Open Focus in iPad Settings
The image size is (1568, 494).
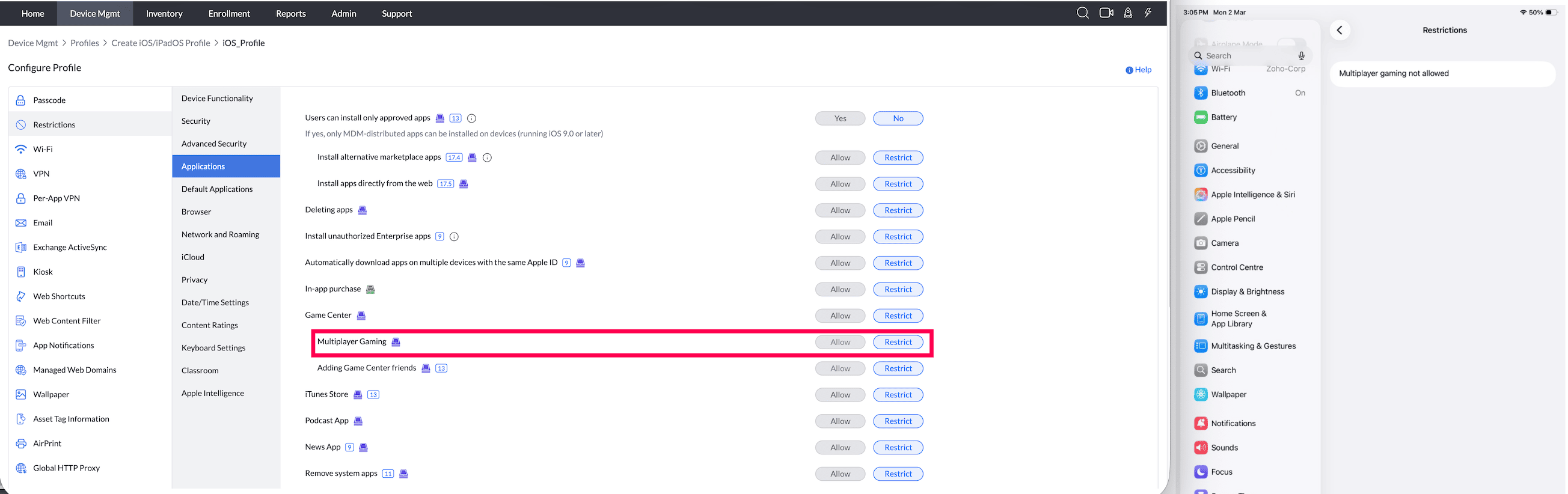[1250, 472]
